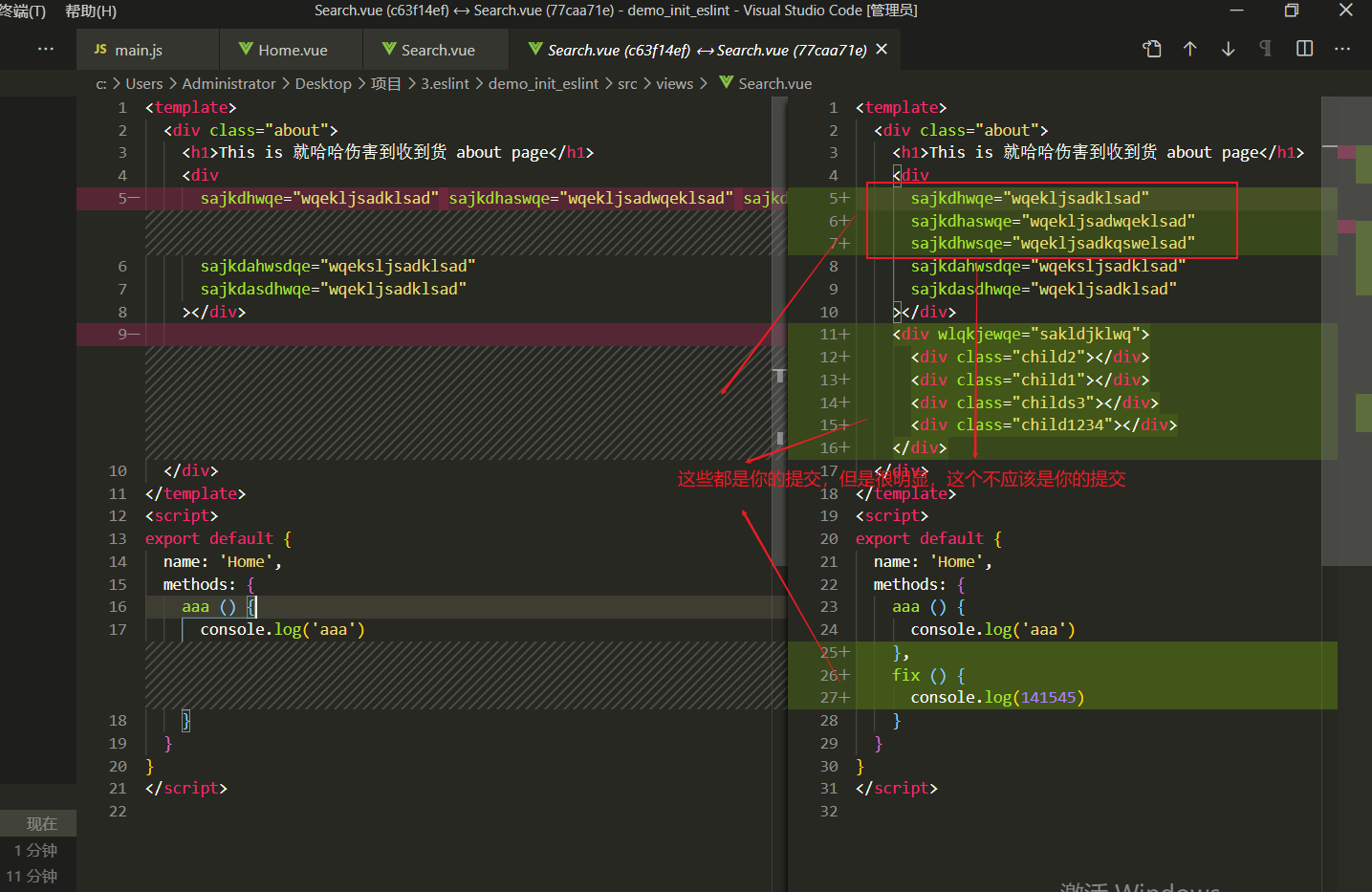Click left pane line number 16
The image size is (1372, 892).
(118, 606)
